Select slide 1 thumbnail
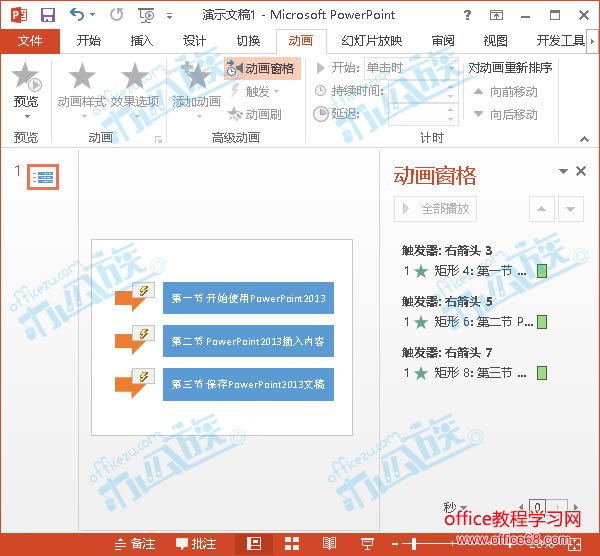Viewport: 600px width, 556px height. tap(43, 177)
